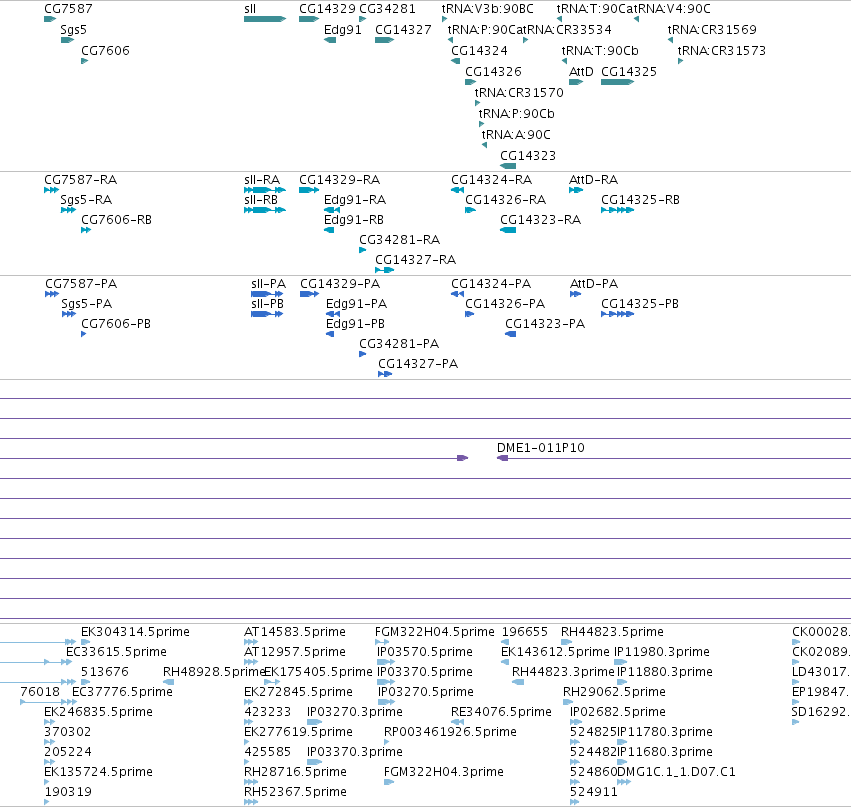Select the CG7587-PA protein label
Image resolution: width=851 pixels, height=807 pixels.
(81, 284)
